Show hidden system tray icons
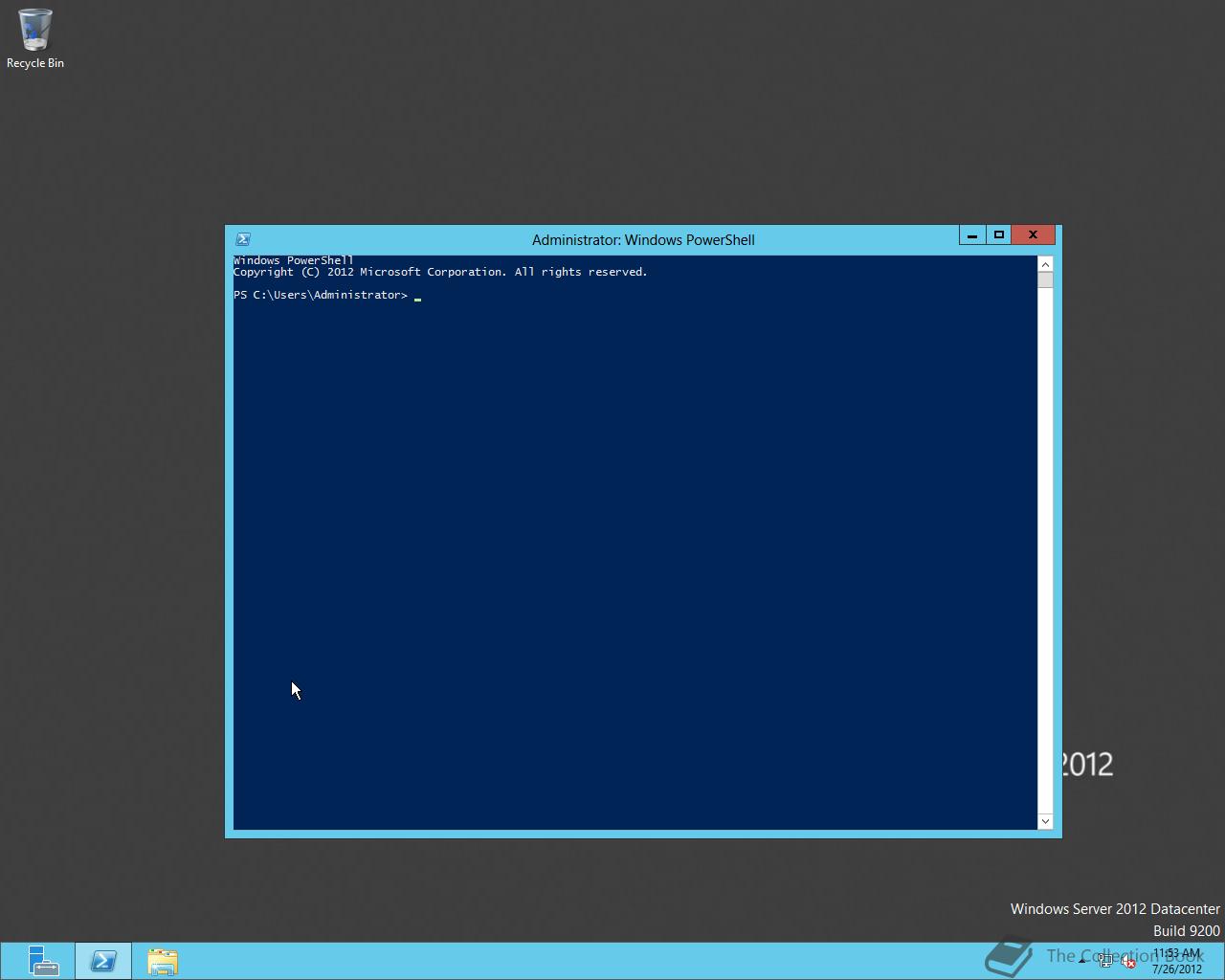The image size is (1225, 980). [x=1082, y=961]
